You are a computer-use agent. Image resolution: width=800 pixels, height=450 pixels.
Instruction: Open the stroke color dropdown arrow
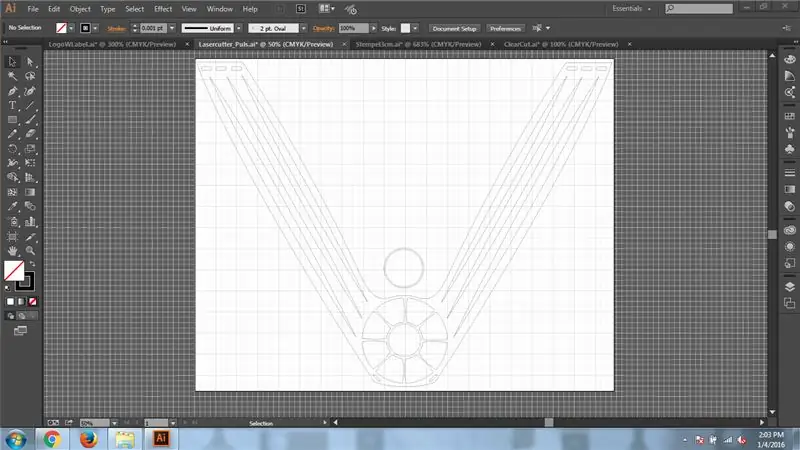tap(95, 29)
